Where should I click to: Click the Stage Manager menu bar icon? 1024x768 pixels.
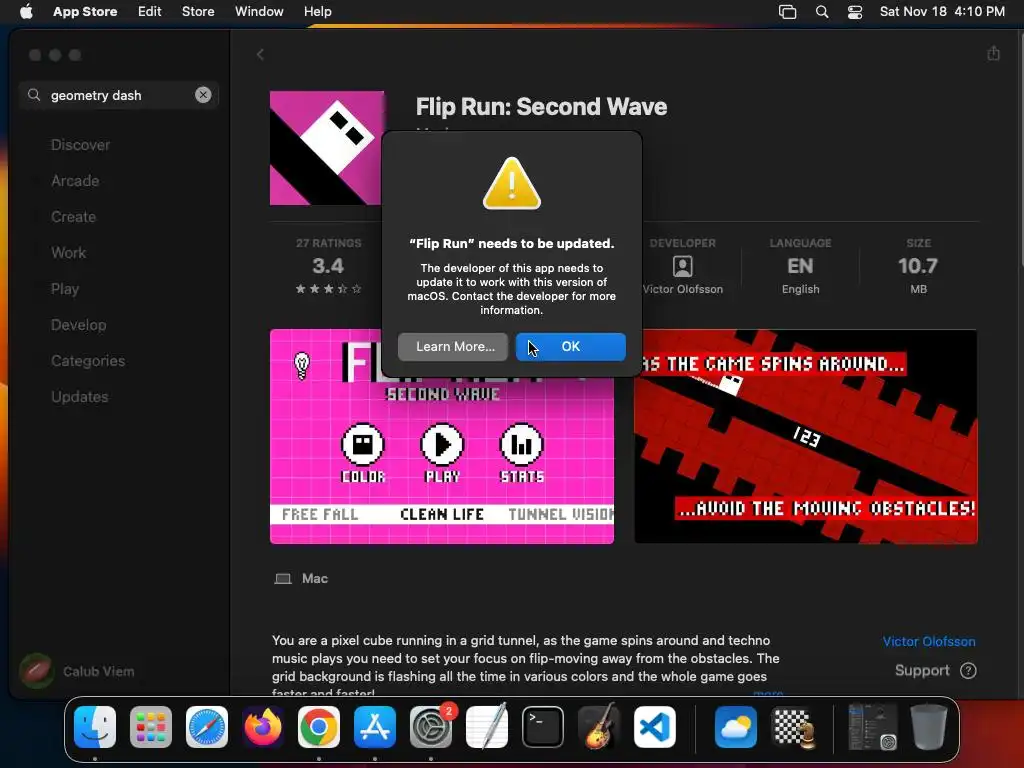788,12
